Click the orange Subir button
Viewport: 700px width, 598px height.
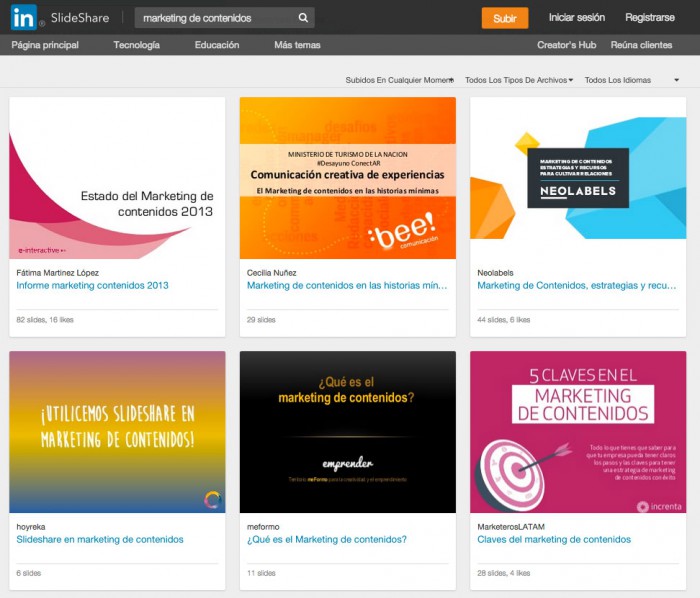click(x=504, y=18)
